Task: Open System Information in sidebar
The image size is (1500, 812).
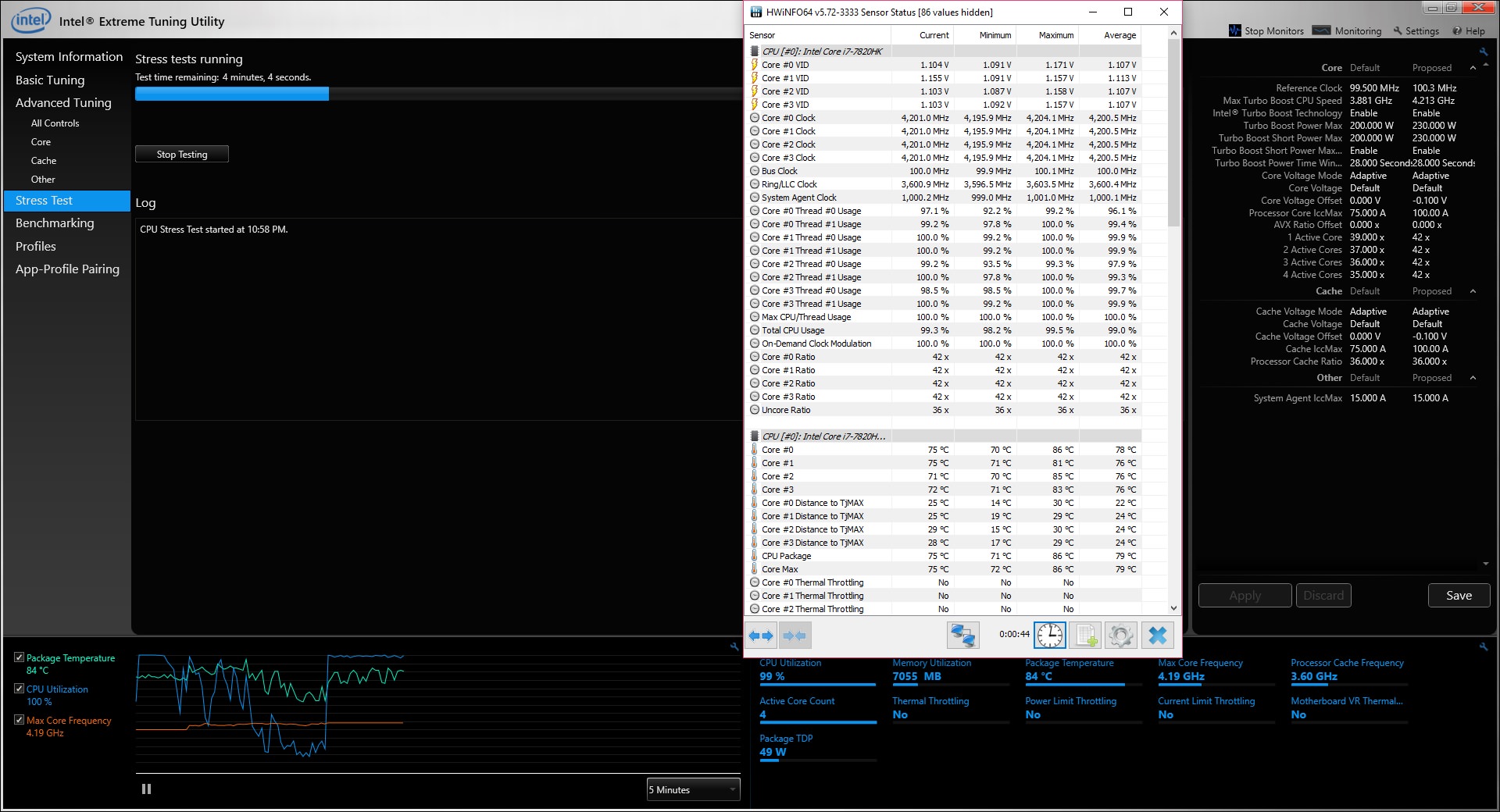Action: click(69, 57)
